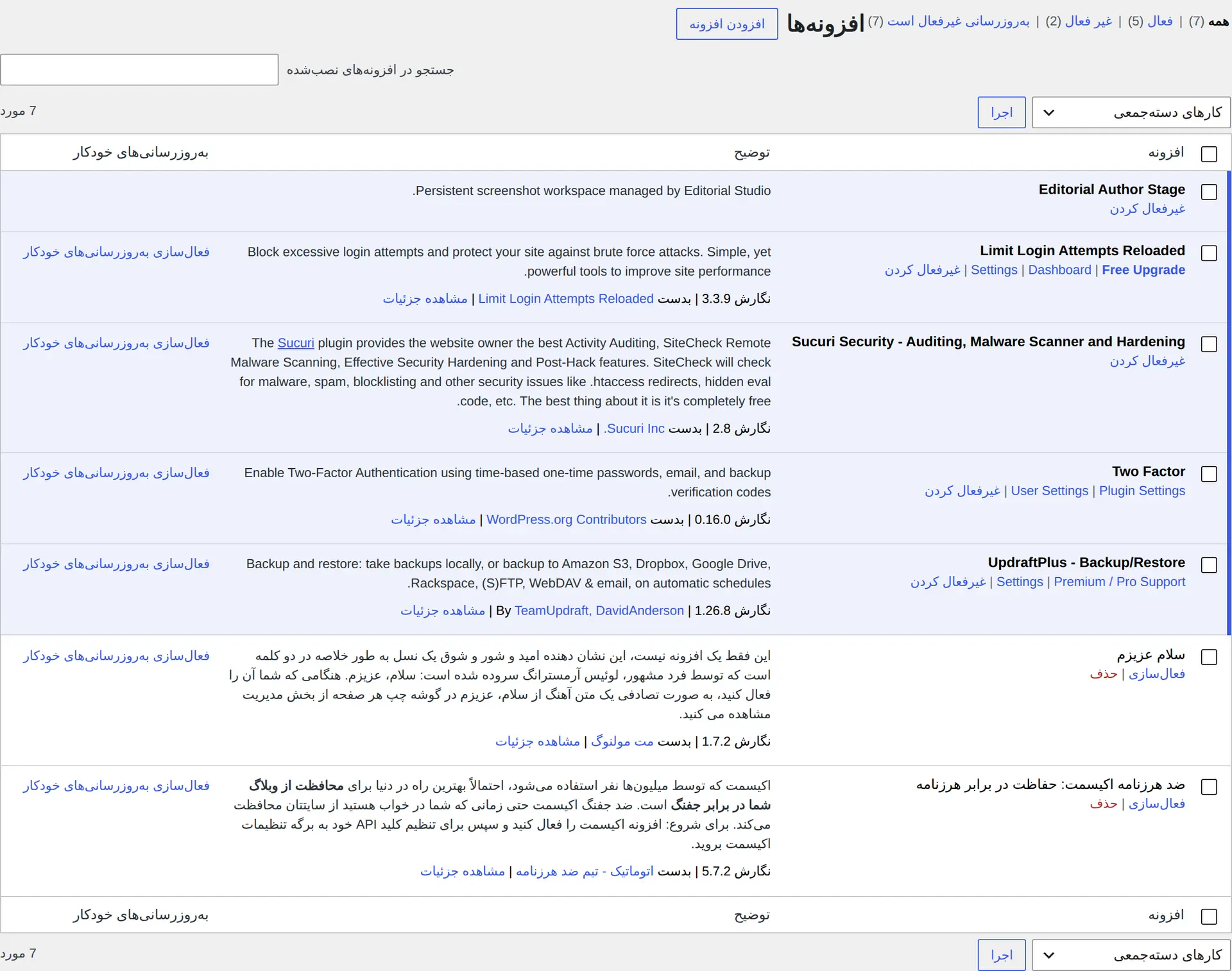
Task: Toggle the select-all checkbox in table header
Action: coord(1208,154)
